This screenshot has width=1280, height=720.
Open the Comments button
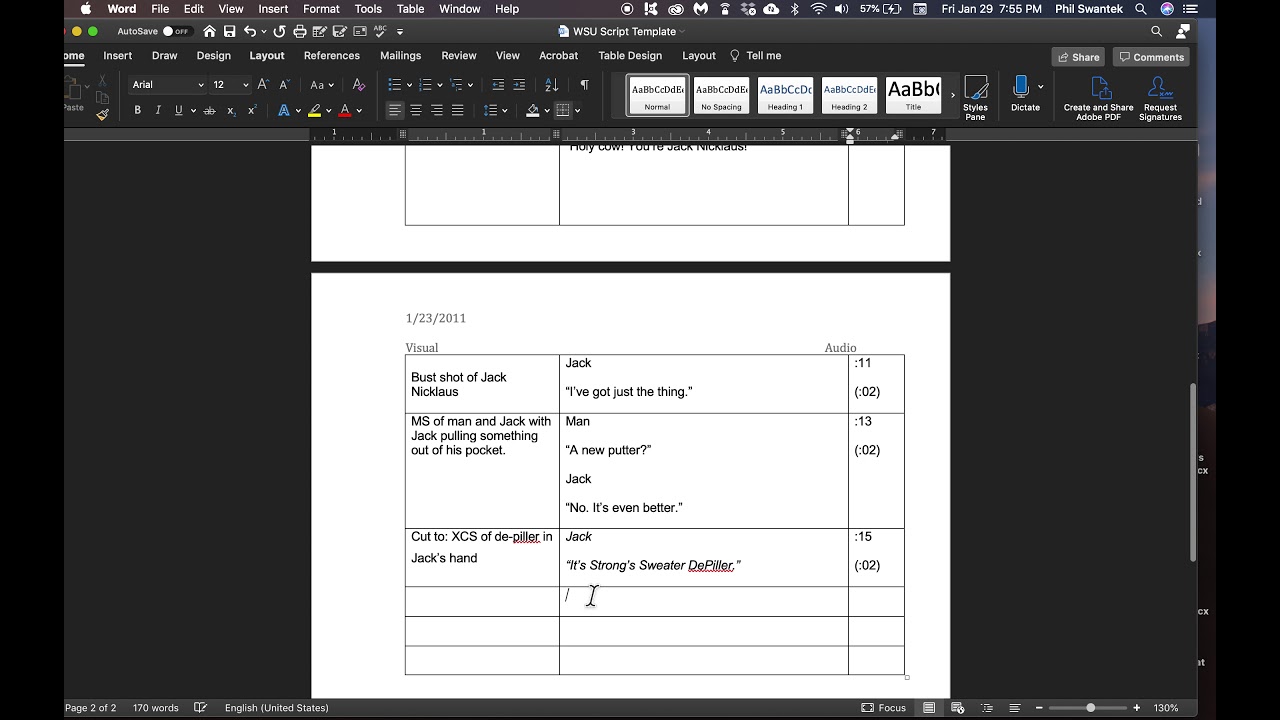[x=1151, y=57]
